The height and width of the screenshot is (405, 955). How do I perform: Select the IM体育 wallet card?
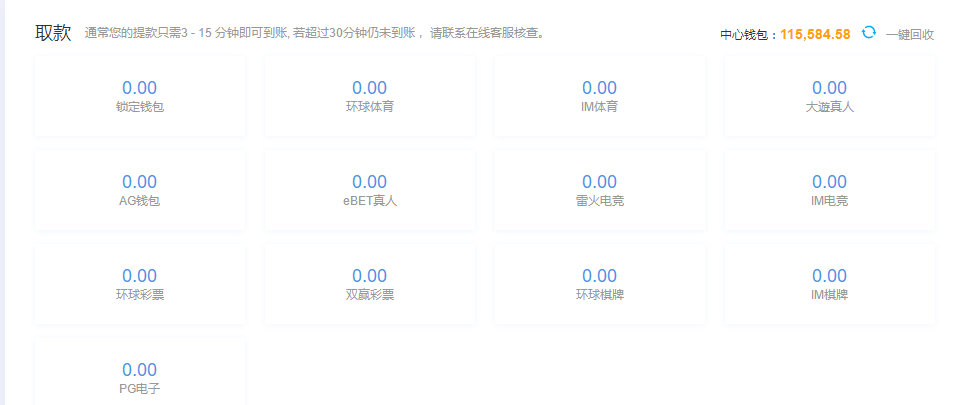point(600,96)
